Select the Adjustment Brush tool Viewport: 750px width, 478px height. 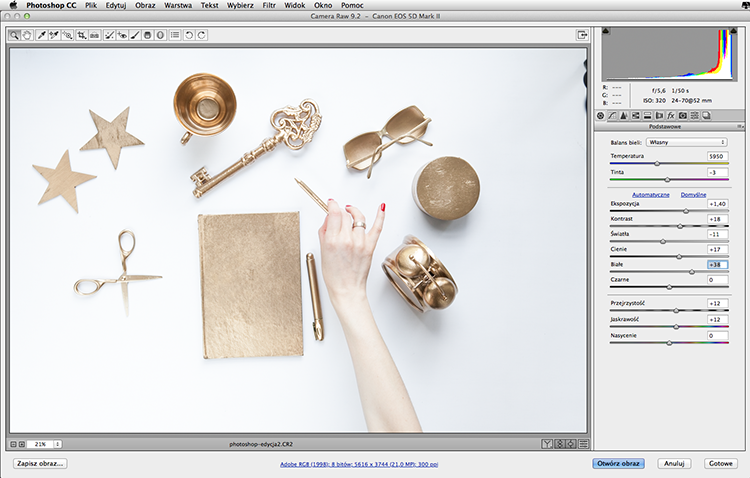135,35
